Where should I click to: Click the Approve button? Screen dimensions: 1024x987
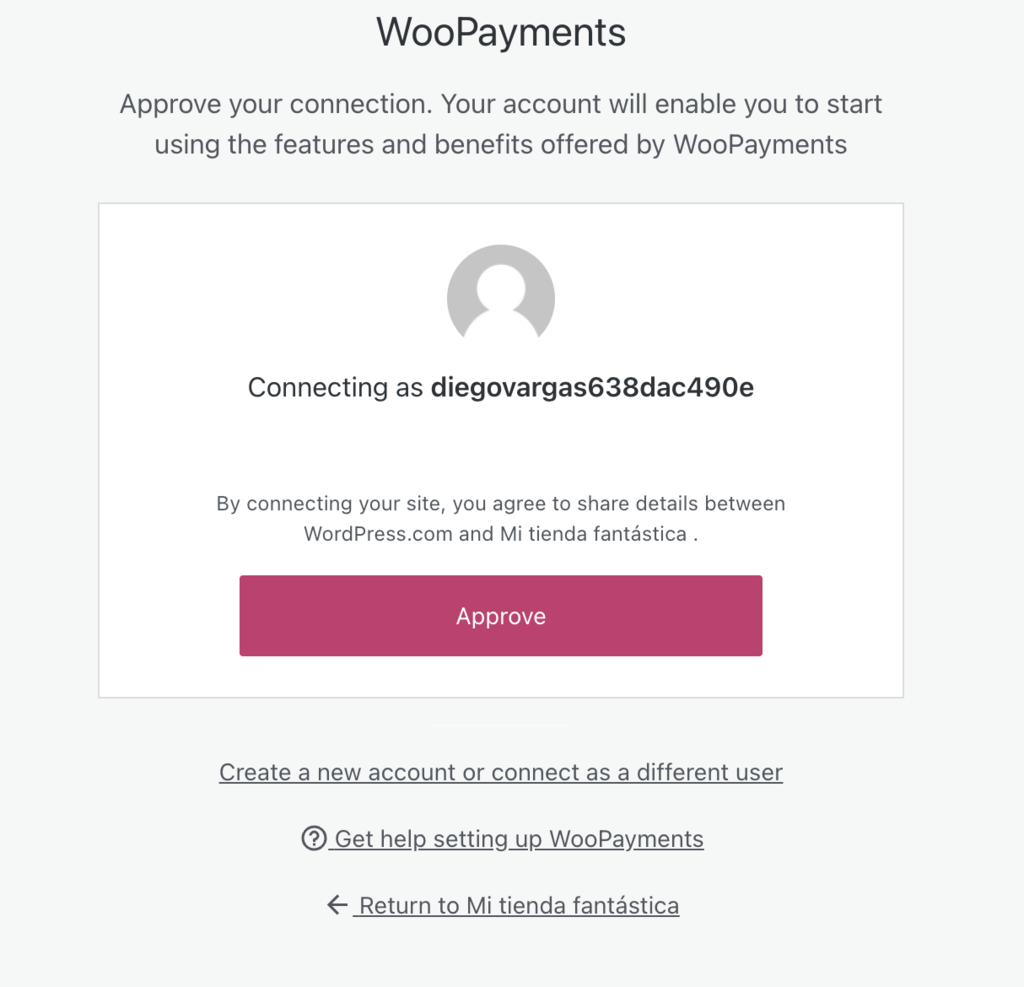(500, 616)
